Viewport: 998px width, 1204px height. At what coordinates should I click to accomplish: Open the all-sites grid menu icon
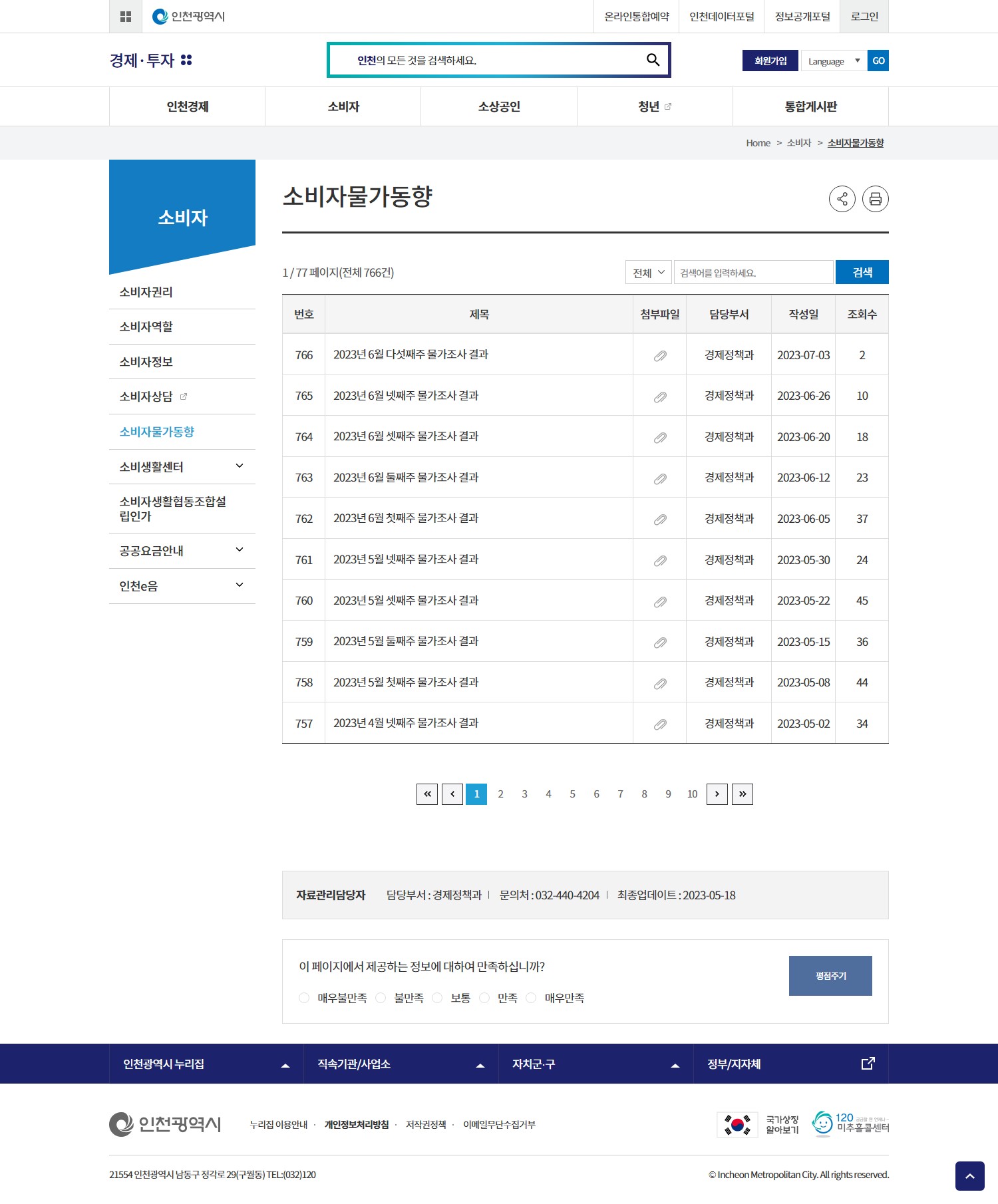[x=126, y=17]
